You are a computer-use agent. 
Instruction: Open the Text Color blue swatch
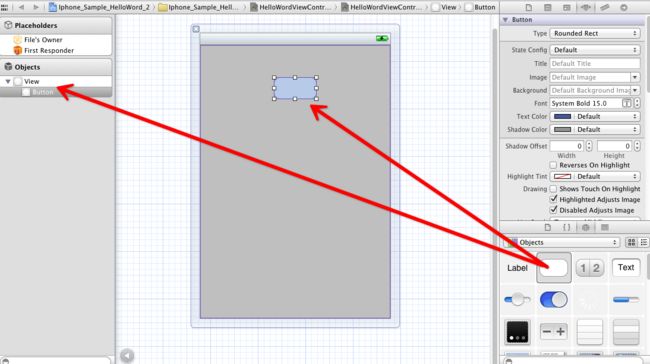point(562,116)
